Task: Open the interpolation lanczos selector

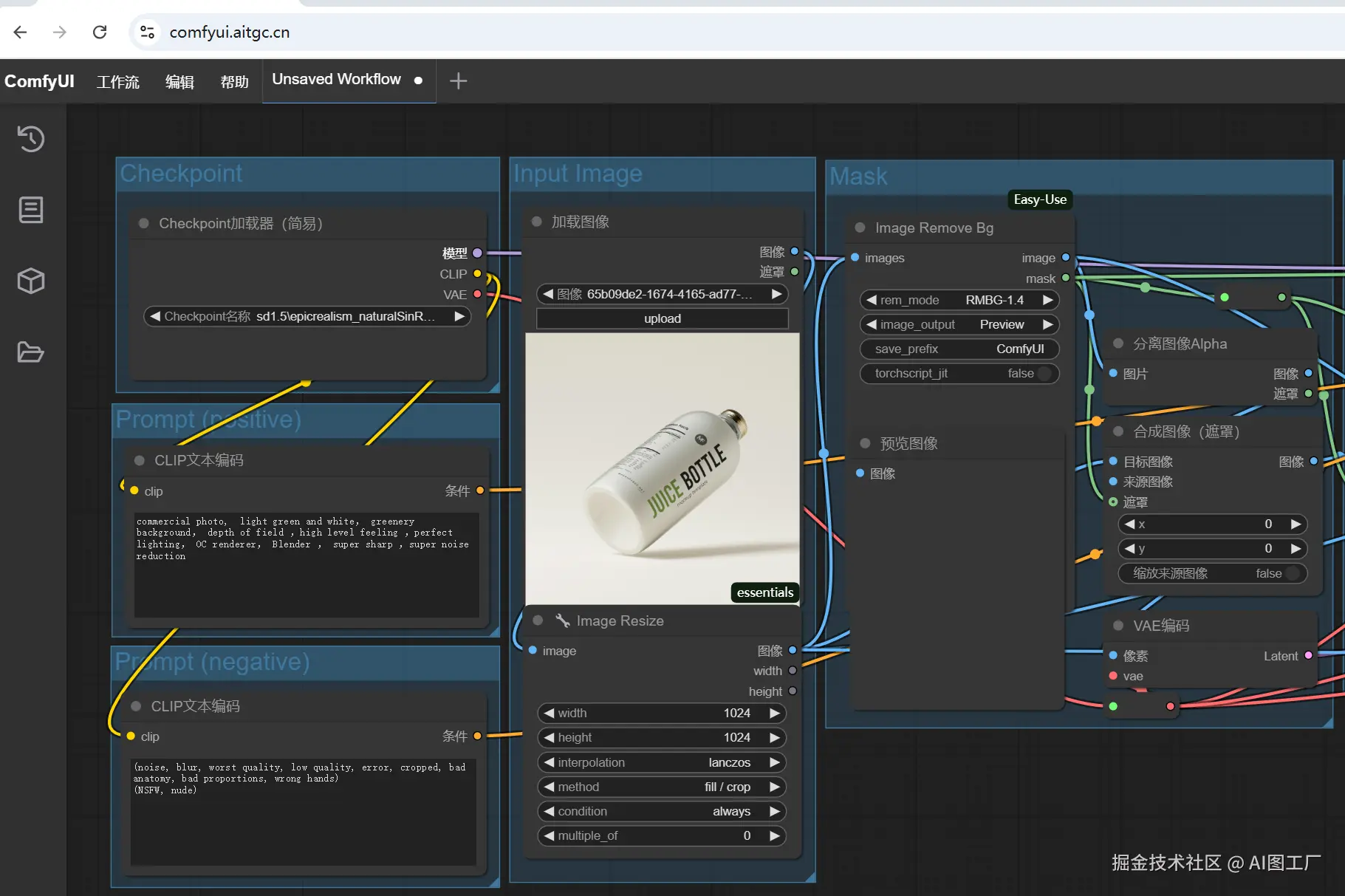Action: click(x=661, y=762)
